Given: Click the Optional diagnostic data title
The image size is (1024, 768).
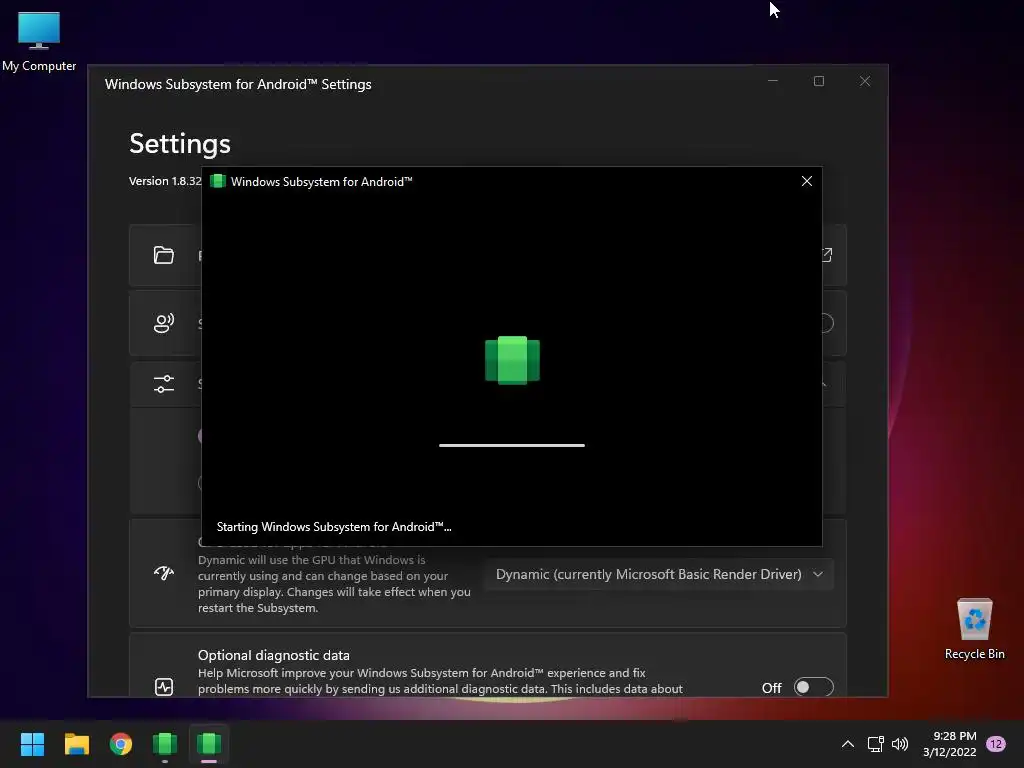Looking at the screenshot, I should click(274, 655).
